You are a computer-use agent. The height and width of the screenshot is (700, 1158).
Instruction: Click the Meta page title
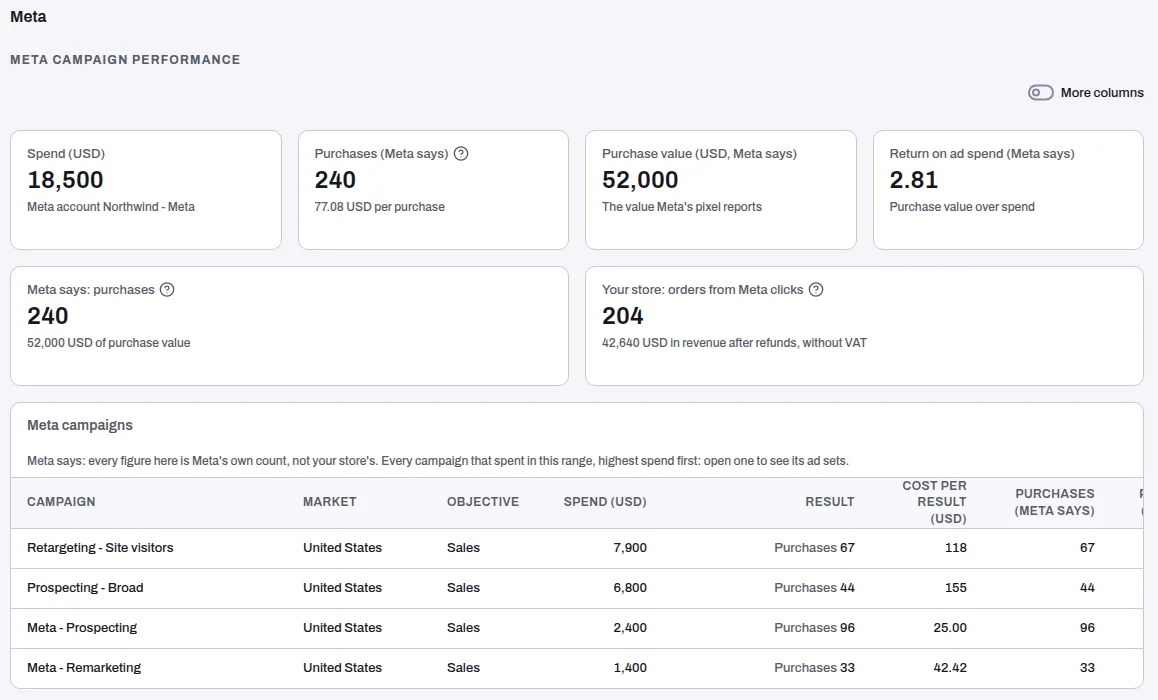coord(28,16)
